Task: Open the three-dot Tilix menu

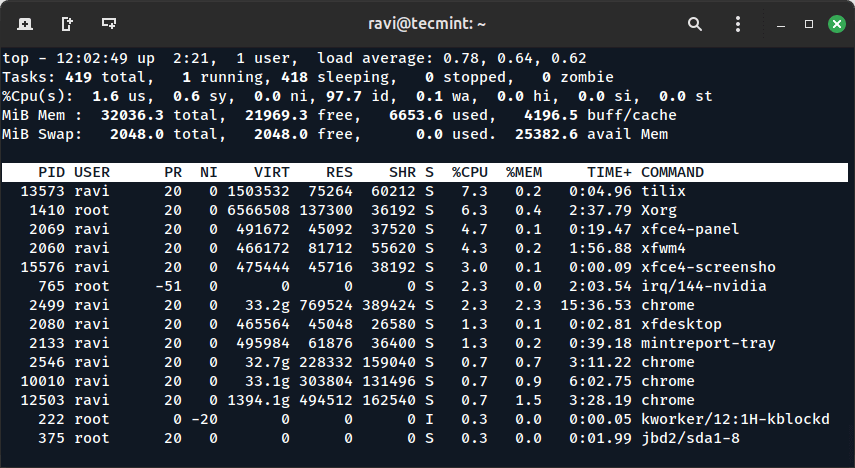Action: tap(736, 22)
